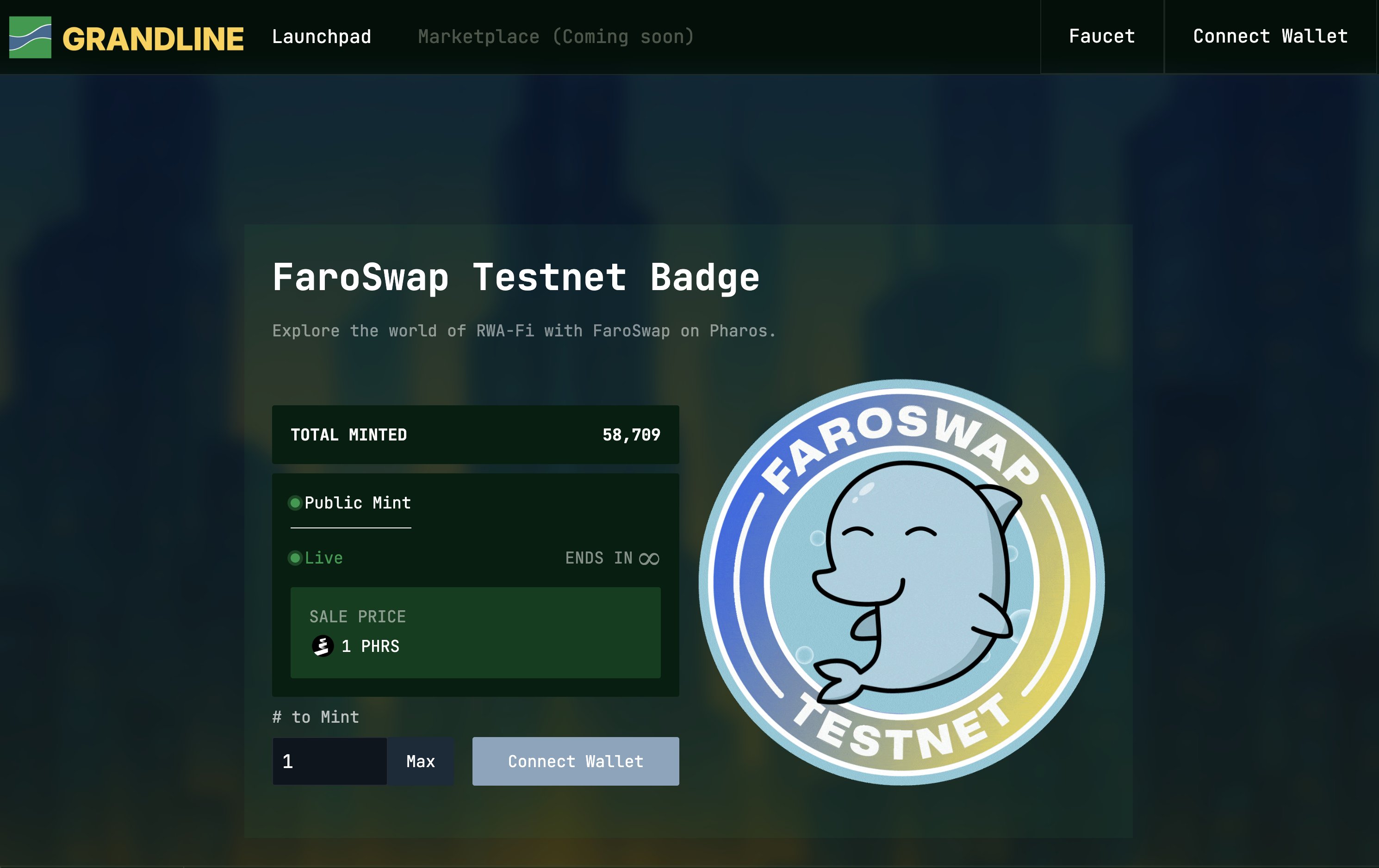Select Marketplace (Coming soon) nav item
The width and height of the screenshot is (1379, 868).
coord(555,37)
